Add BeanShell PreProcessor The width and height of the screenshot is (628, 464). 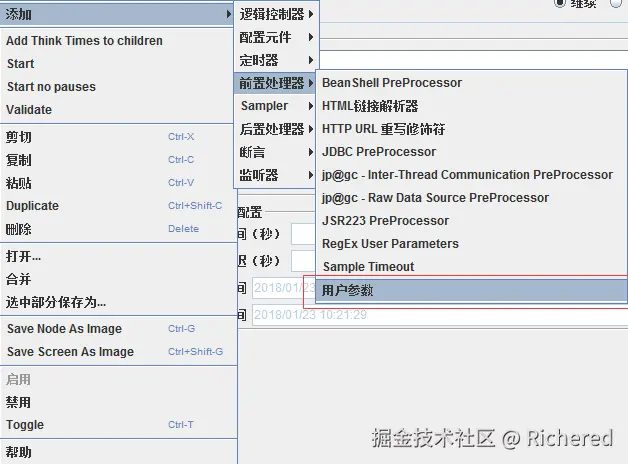coord(471,83)
